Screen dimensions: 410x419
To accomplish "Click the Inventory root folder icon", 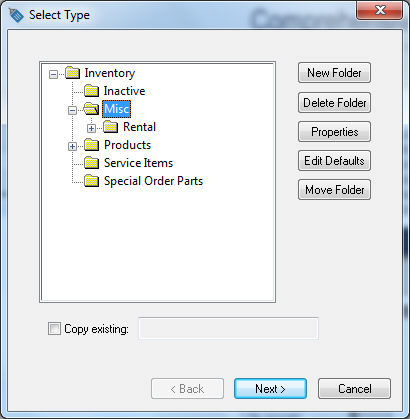I will [x=72, y=73].
